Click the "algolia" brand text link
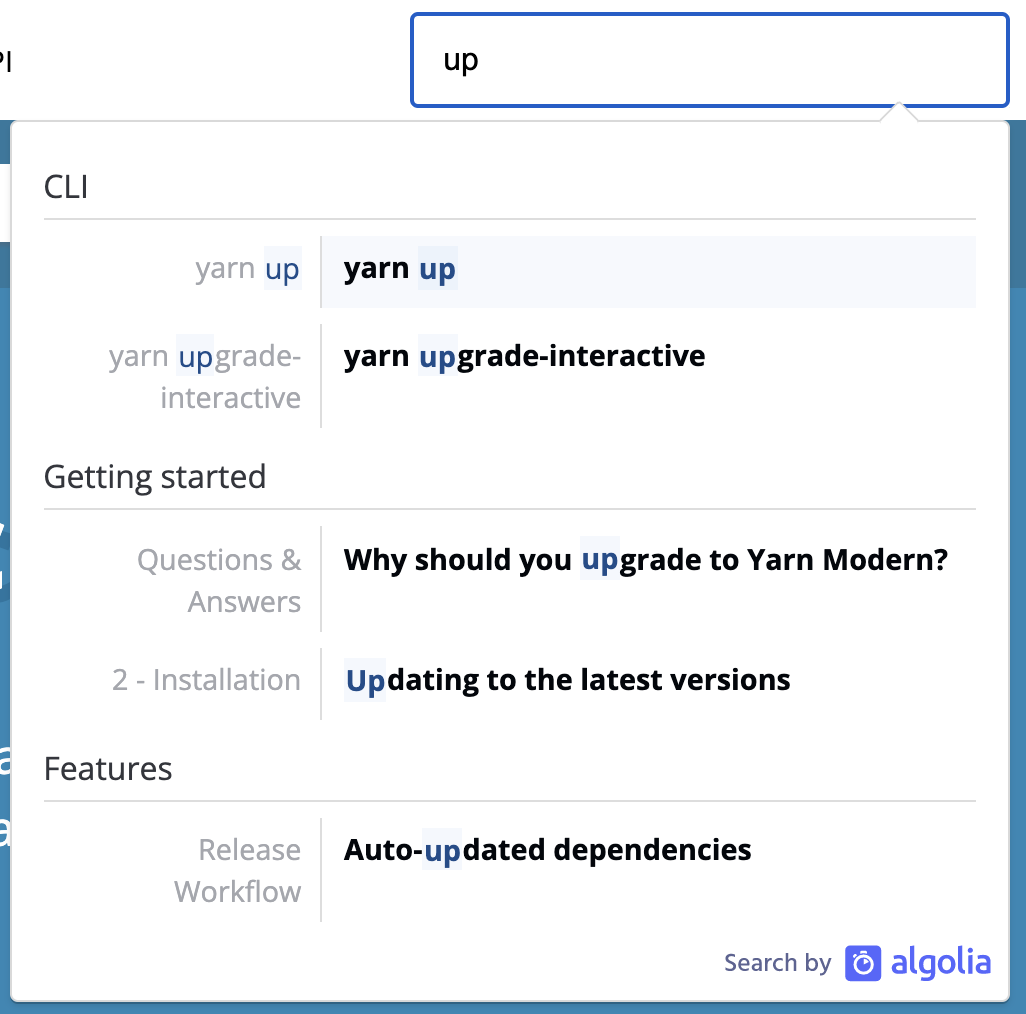Viewport: 1026px width, 1014px height. [x=941, y=963]
